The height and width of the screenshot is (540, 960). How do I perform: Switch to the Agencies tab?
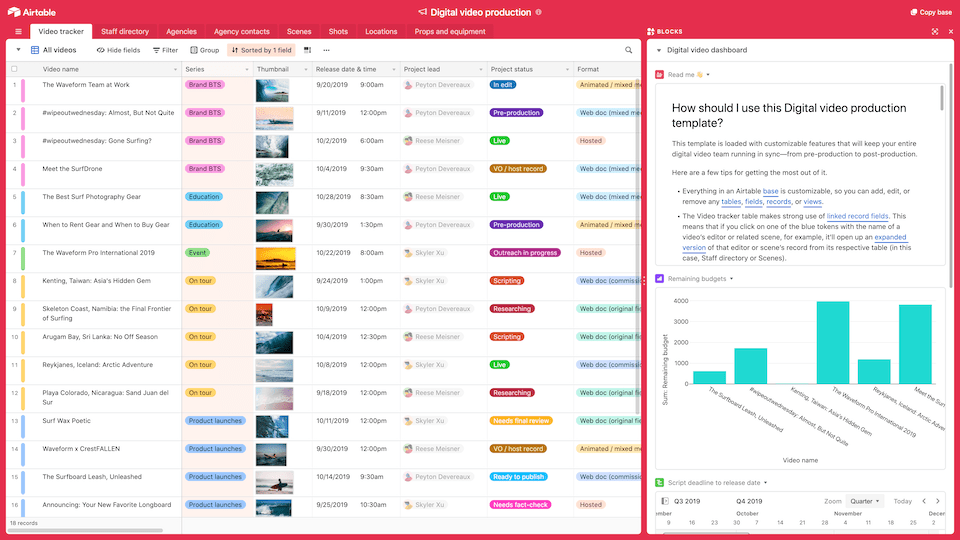(x=181, y=31)
